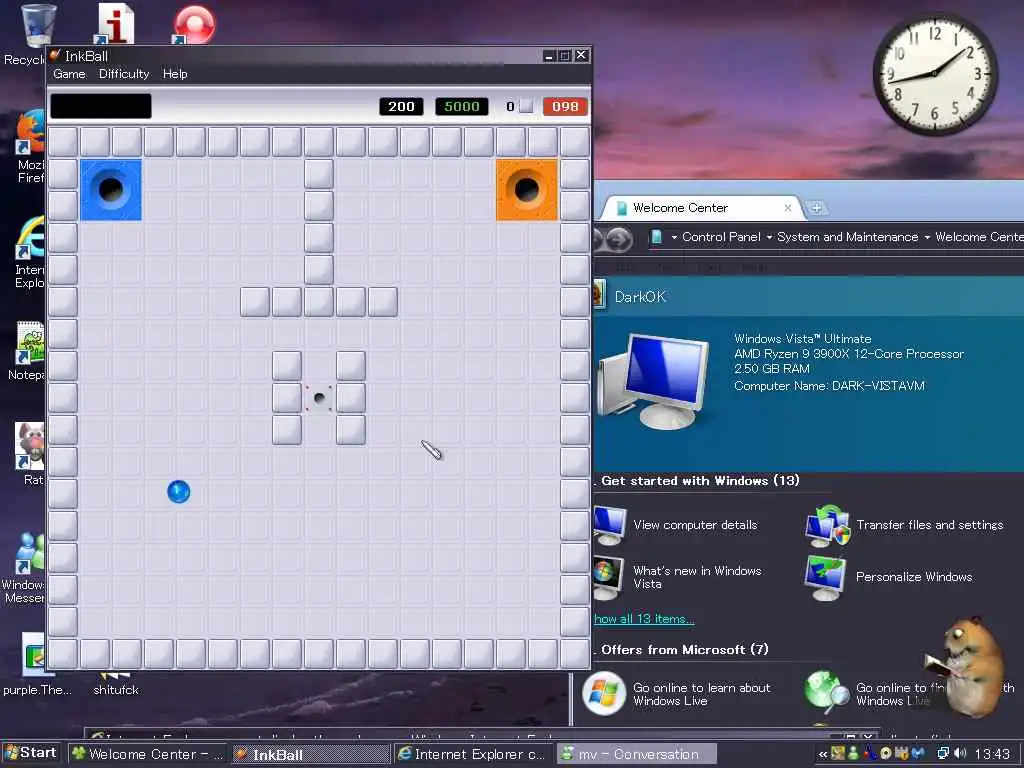Go to System and Maintenance breadcrumb
1024x768 pixels.
coord(847,237)
